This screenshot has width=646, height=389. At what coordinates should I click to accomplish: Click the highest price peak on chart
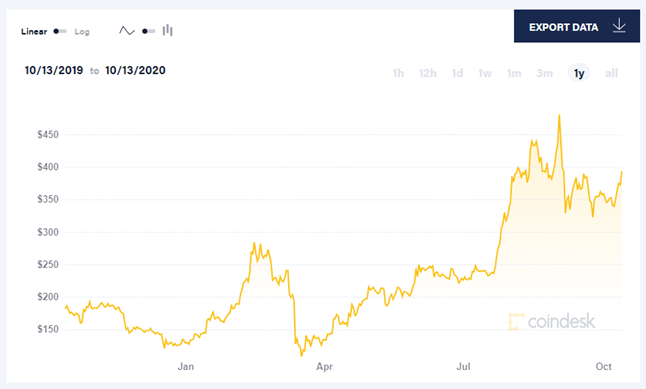559,116
